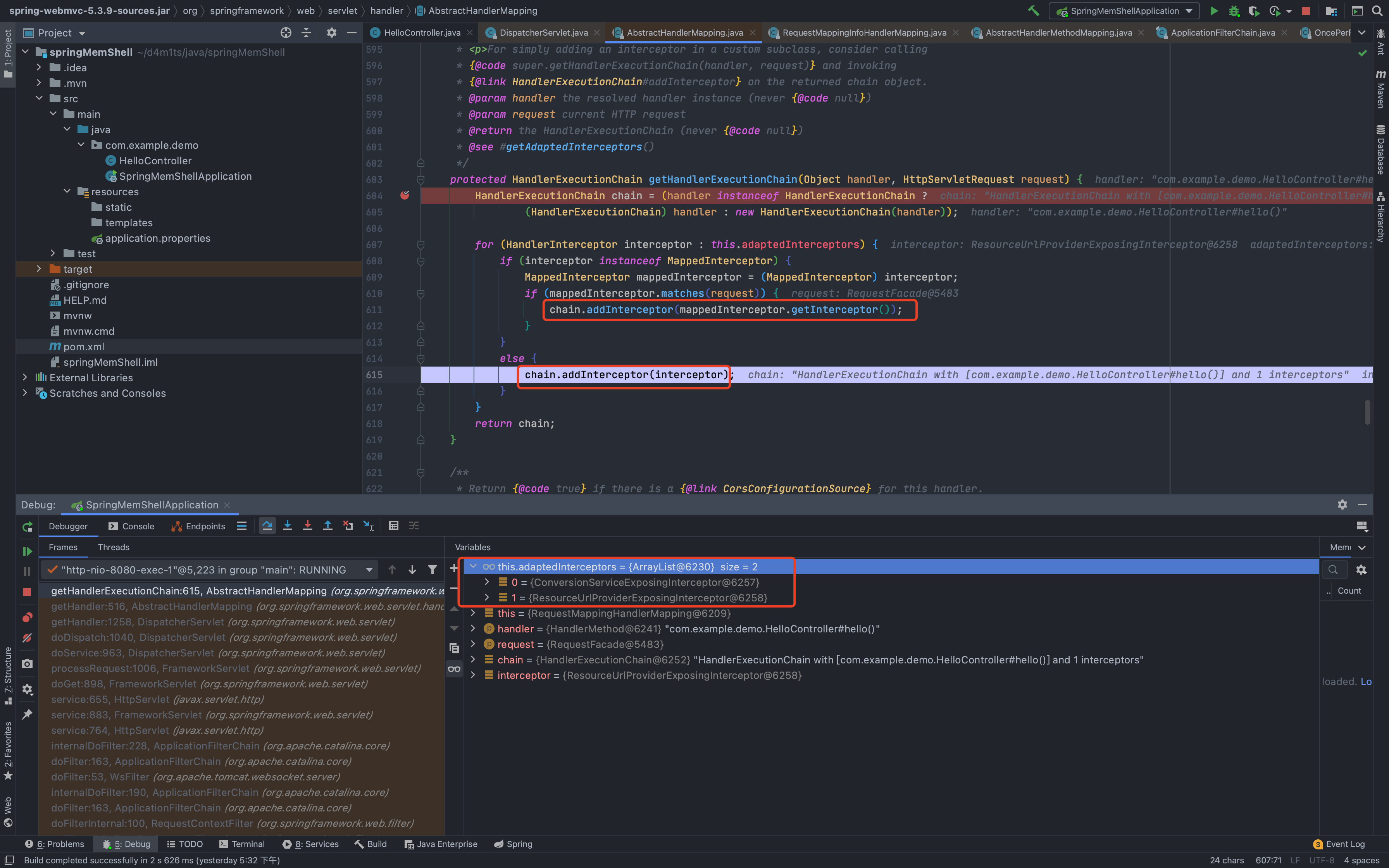Click the Step Into debugger icon
Screen dimensions: 1389x868
[x=288, y=526]
